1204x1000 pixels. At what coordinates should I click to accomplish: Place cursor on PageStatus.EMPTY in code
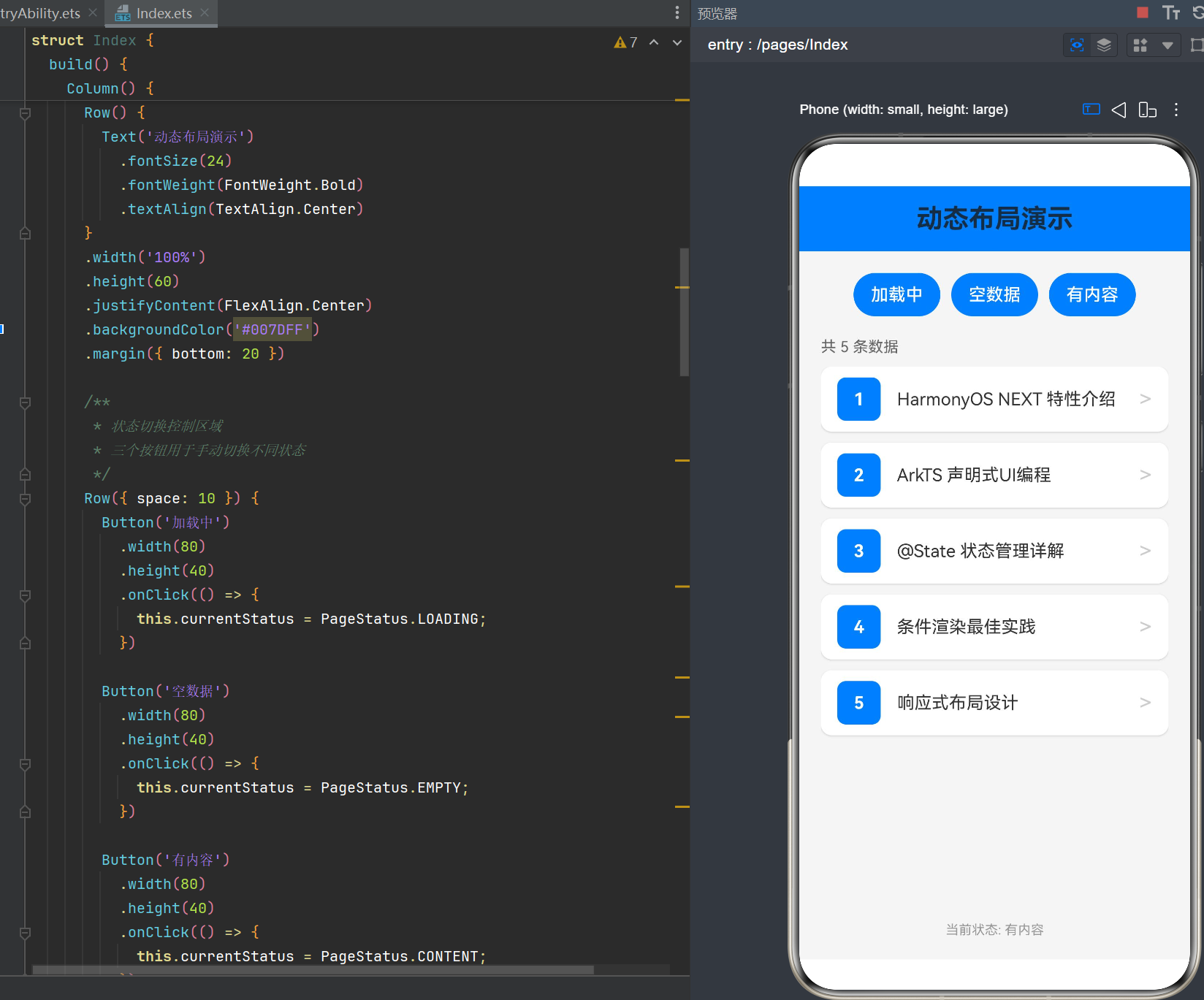tap(390, 787)
